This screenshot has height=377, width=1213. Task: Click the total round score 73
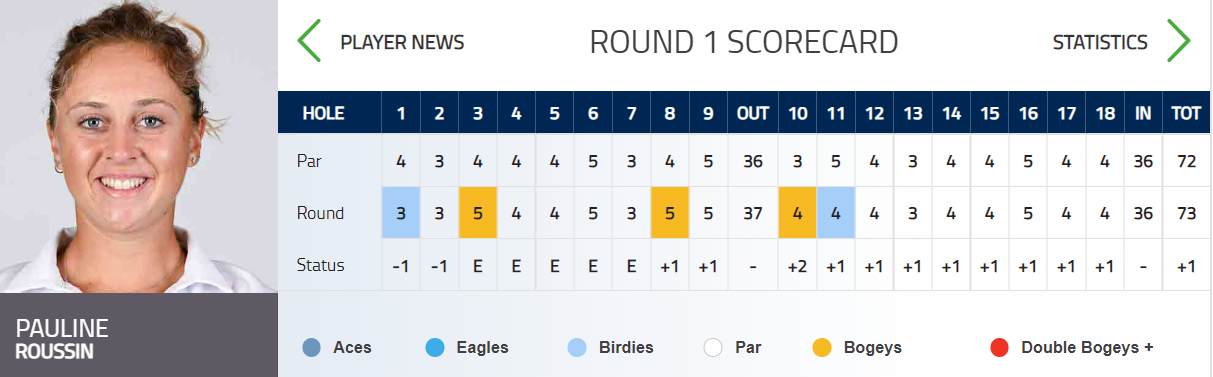[x=1186, y=213]
